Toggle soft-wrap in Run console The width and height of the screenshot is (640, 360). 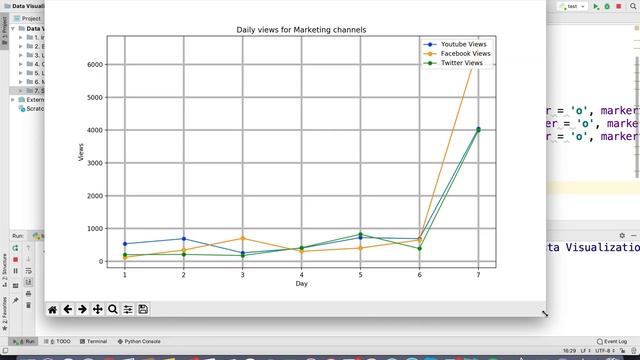(28, 271)
